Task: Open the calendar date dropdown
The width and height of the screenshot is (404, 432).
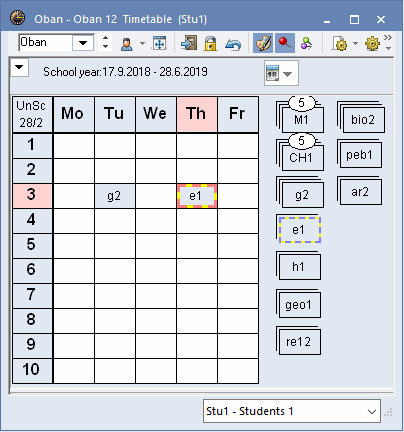Action: pyautogui.click(x=281, y=73)
